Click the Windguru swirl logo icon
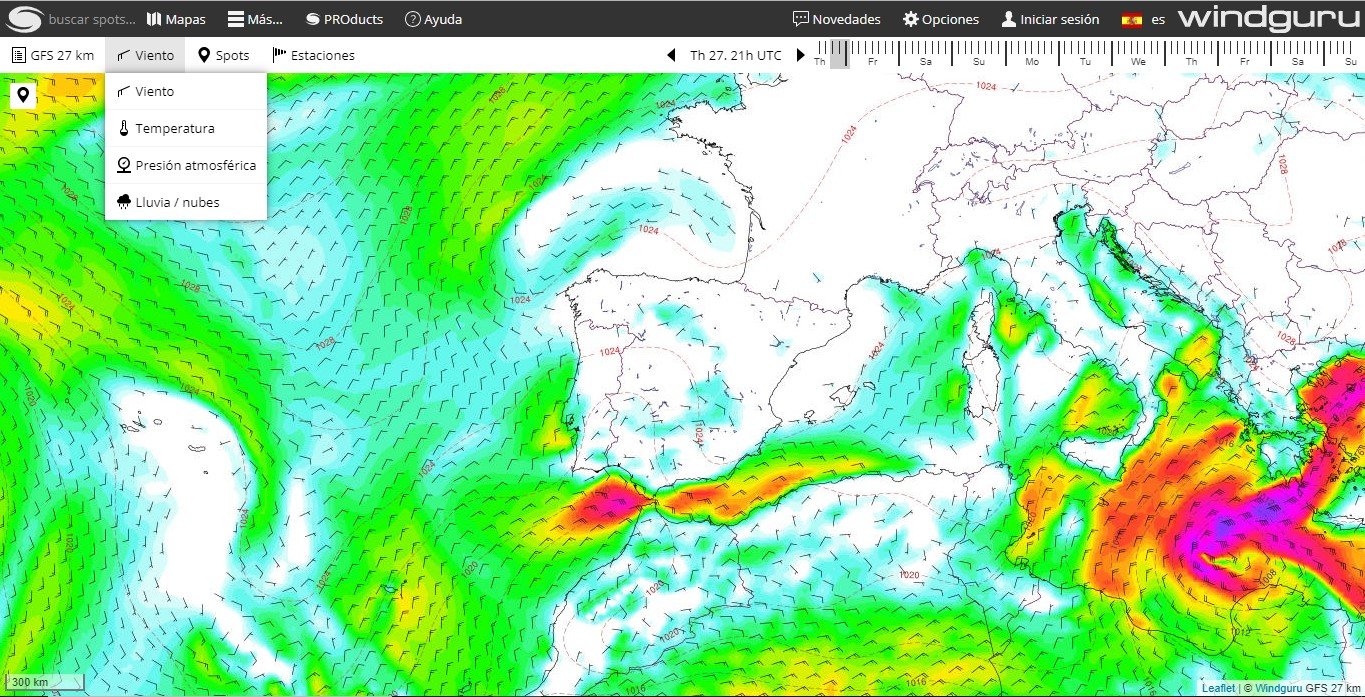This screenshot has height=697, width=1365. (x=25, y=19)
